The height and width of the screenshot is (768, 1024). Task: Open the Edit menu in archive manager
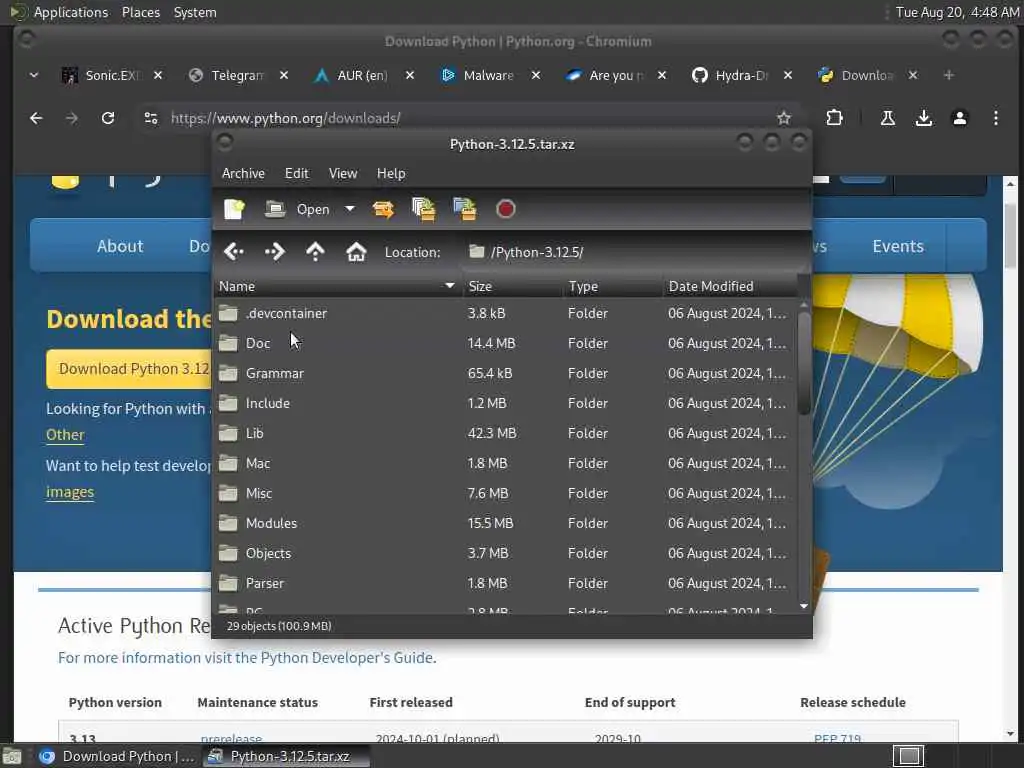point(296,173)
